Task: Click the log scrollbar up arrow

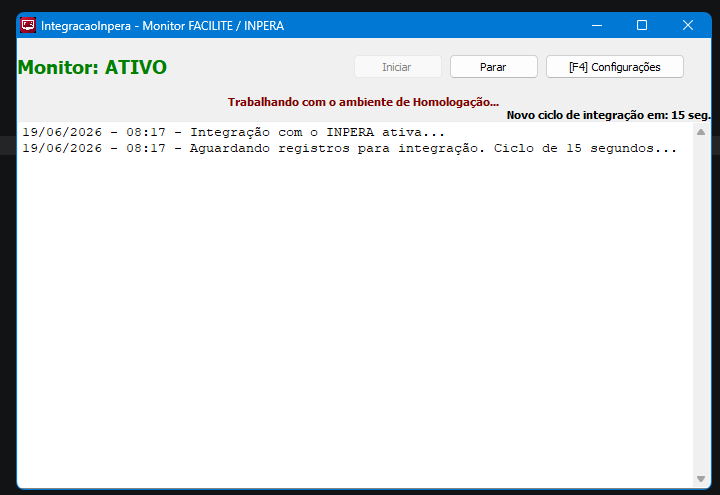Action: coord(701,132)
